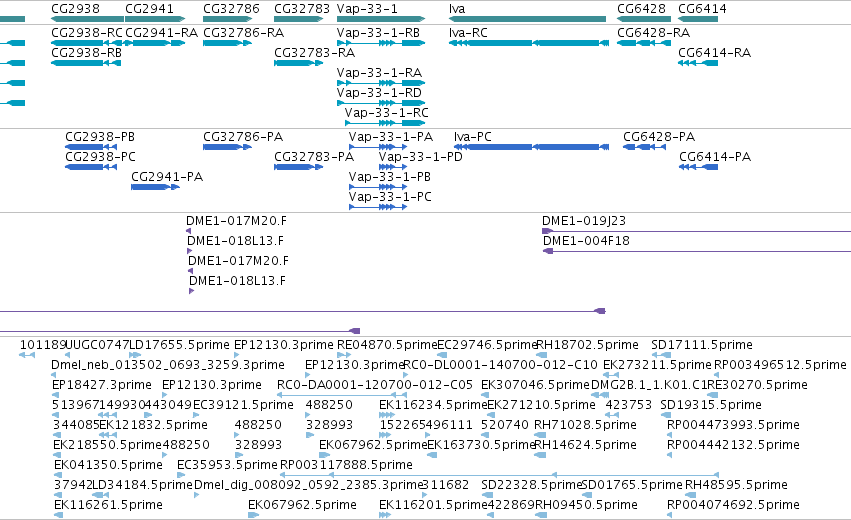Select transcript Vap-33-1-RB
This screenshot has height=520, width=851.
click(x=380, y=43)
